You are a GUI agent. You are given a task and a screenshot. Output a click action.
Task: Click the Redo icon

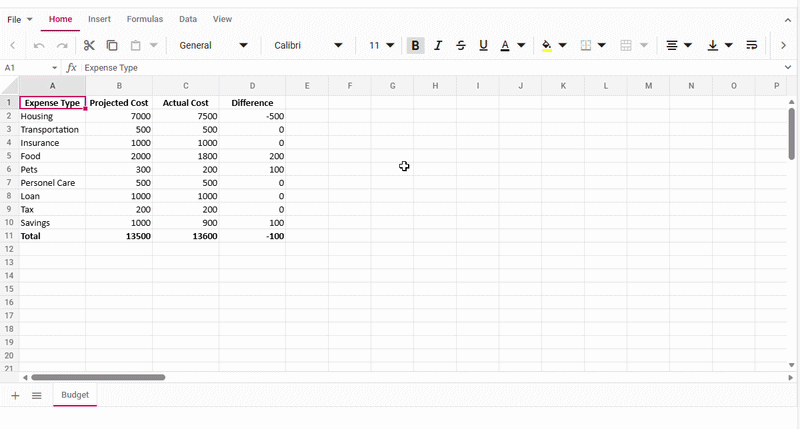62,45
